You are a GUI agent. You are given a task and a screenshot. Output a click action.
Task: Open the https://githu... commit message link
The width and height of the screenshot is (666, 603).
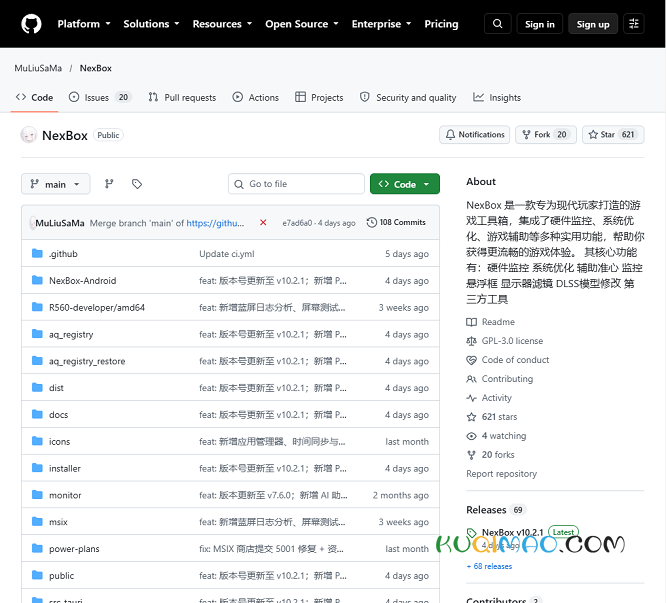coord(215,223)
